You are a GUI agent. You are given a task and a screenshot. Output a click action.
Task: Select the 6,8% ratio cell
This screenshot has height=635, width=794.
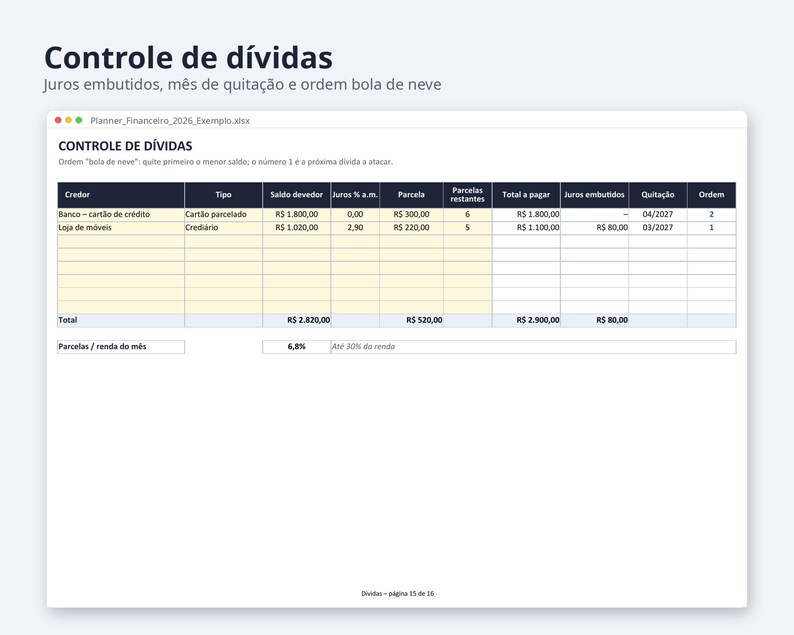tap(296, 347)
